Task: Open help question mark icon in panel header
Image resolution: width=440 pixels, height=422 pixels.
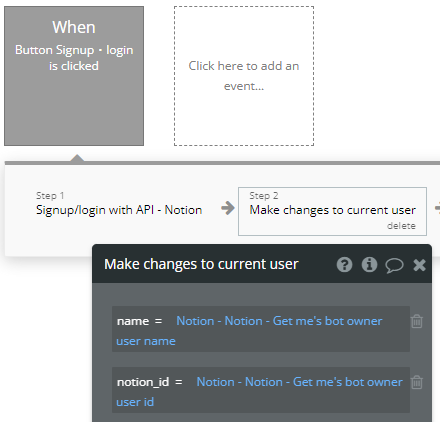Action: [x=344, y=265]
